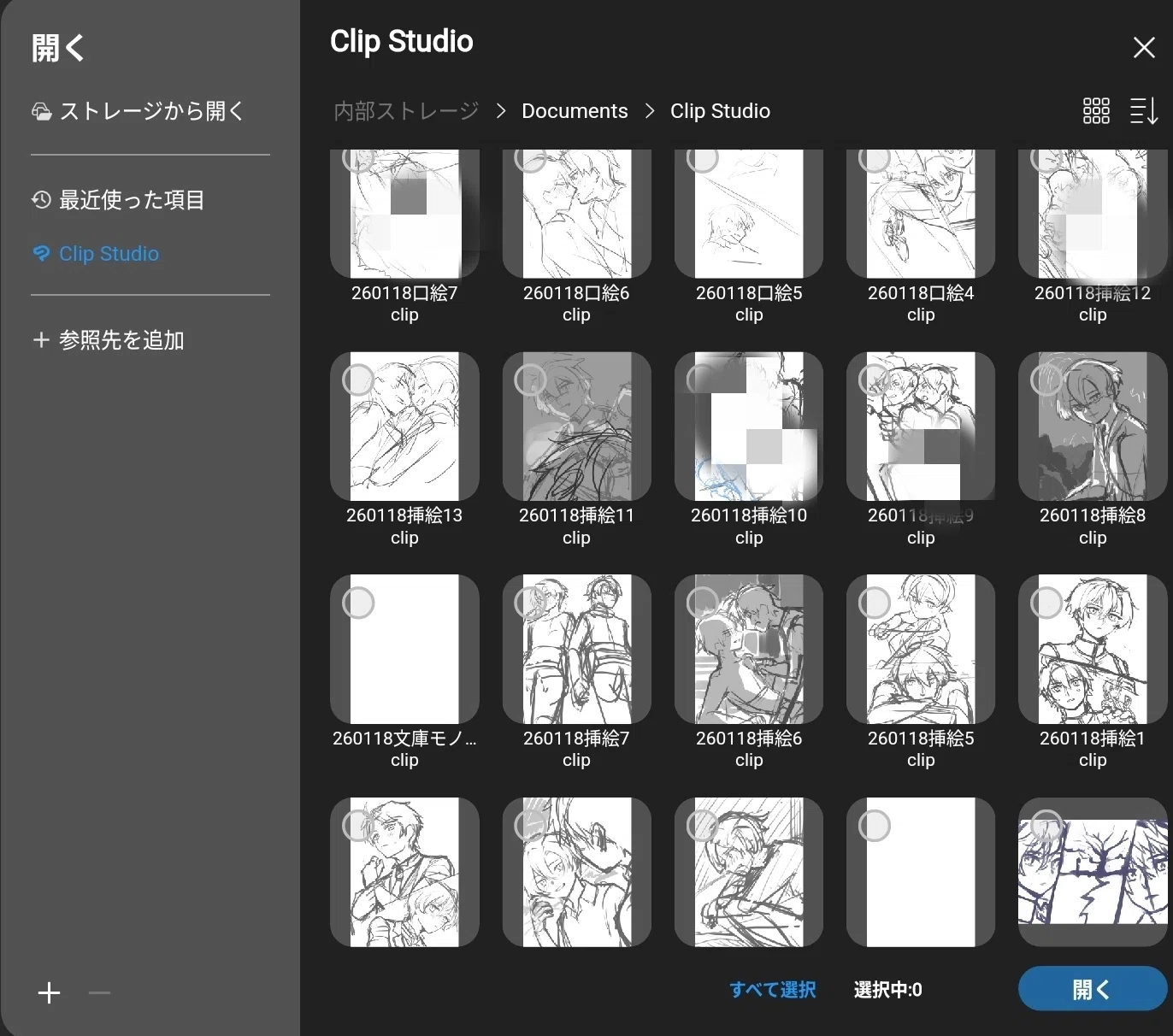Screen dimensions: 1173x1036
Task: Click the 選択中:0 selection counter
Action: coord(887,990)
